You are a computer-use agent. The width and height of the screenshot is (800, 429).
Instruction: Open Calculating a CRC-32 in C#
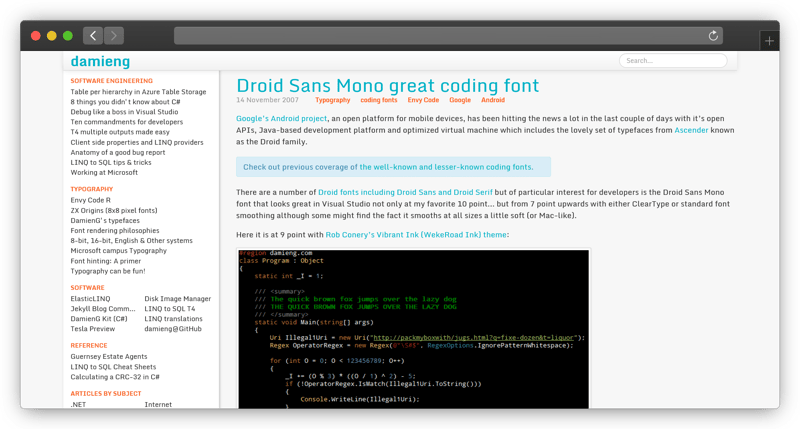tap(115, 377)
